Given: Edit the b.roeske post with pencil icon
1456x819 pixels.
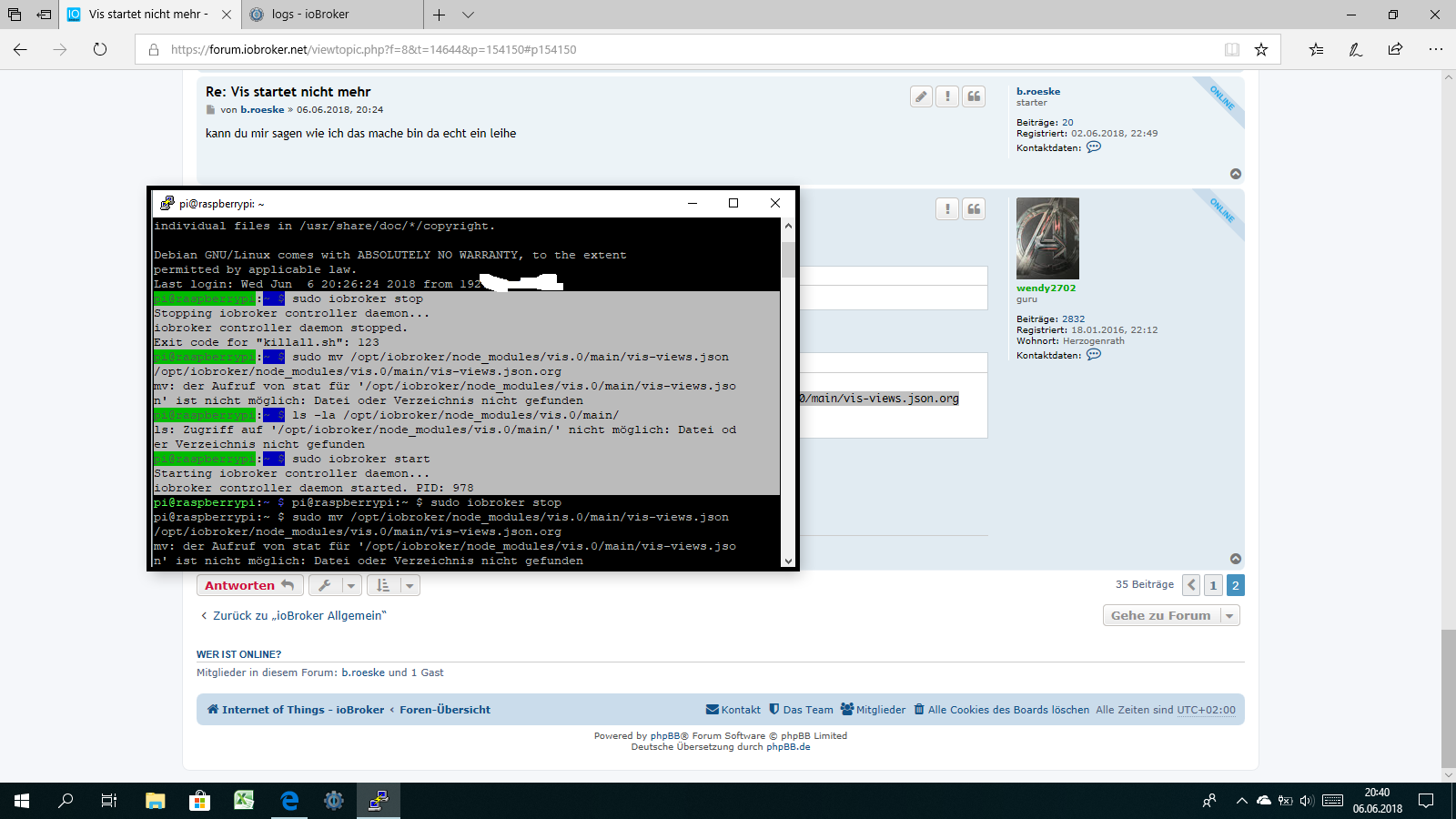Looking at the screenshot, I should point(922,96).
